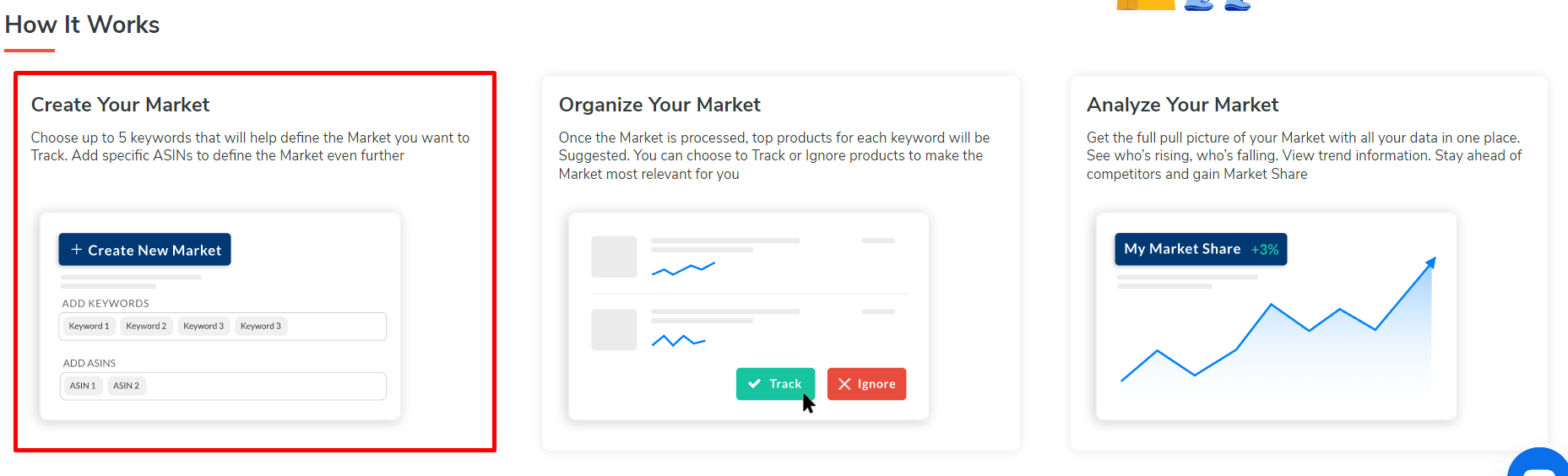Click the checkmark icon on Track
Image resolution: width=1568 pixels, height=476 pixels.
tap(754, 384)
